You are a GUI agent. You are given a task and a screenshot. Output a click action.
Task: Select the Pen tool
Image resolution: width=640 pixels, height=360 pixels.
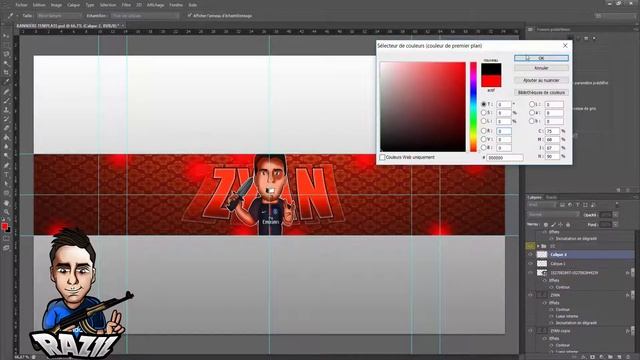[x=6, y=165]
